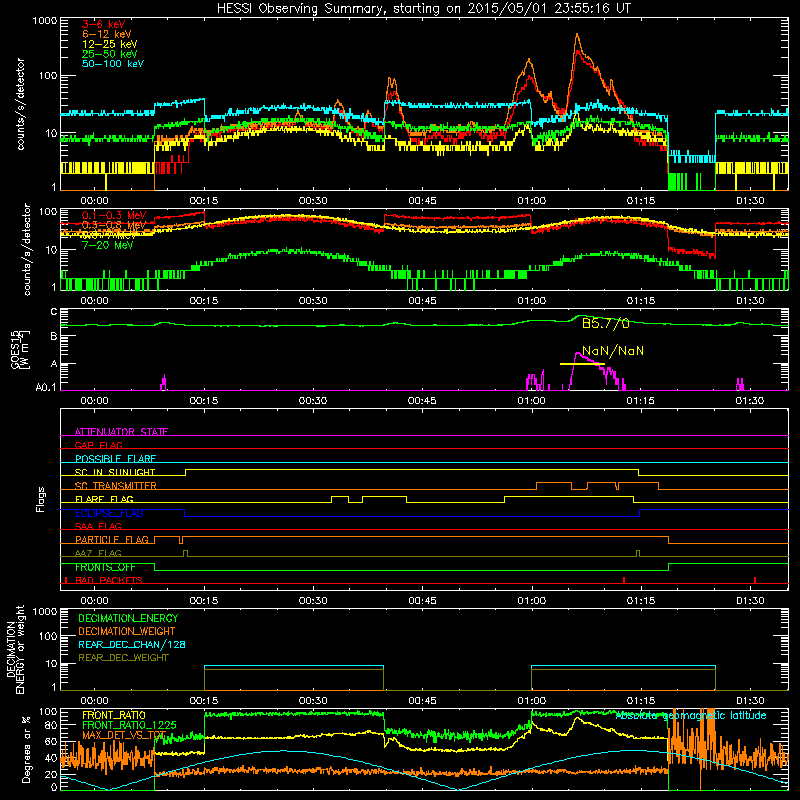This screenshot has height=800, width=800.
Task: Click the SC_IN_SUNLIGHT flag label
Action: click(115, 472)
